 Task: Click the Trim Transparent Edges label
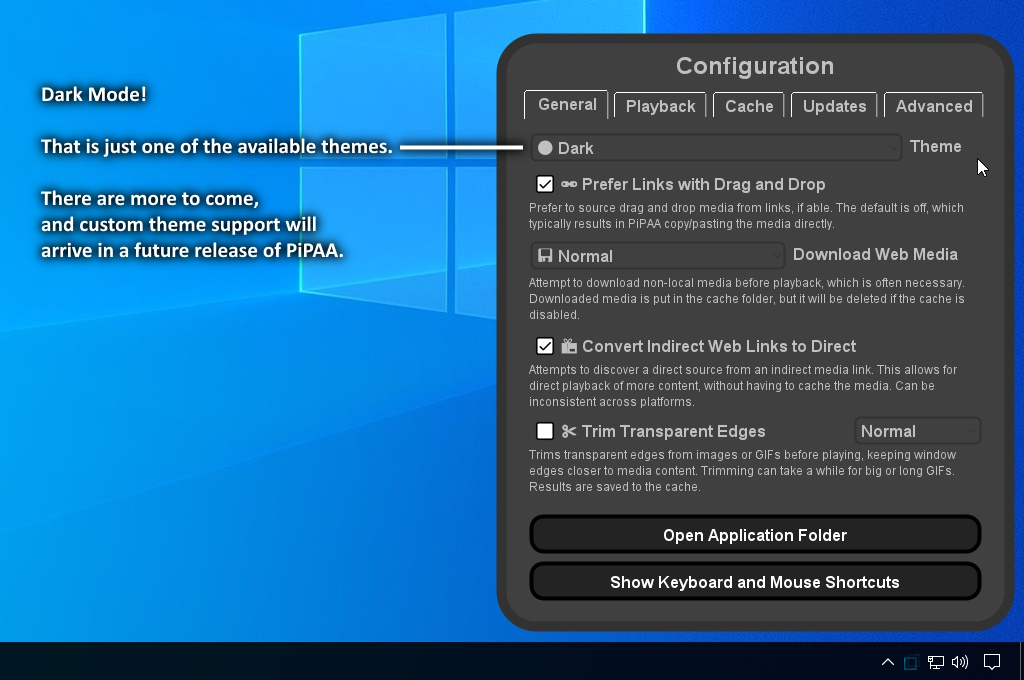673,431
